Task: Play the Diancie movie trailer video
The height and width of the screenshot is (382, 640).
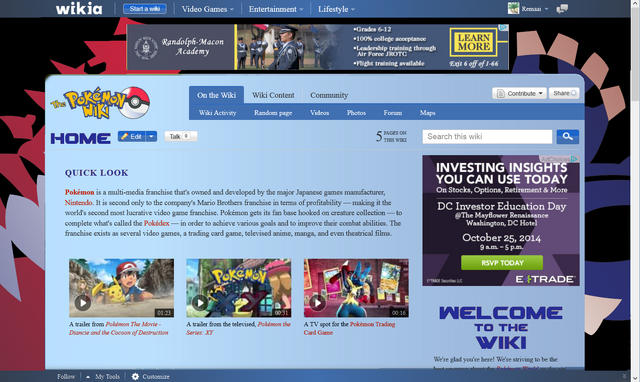Action: point(121,288)
